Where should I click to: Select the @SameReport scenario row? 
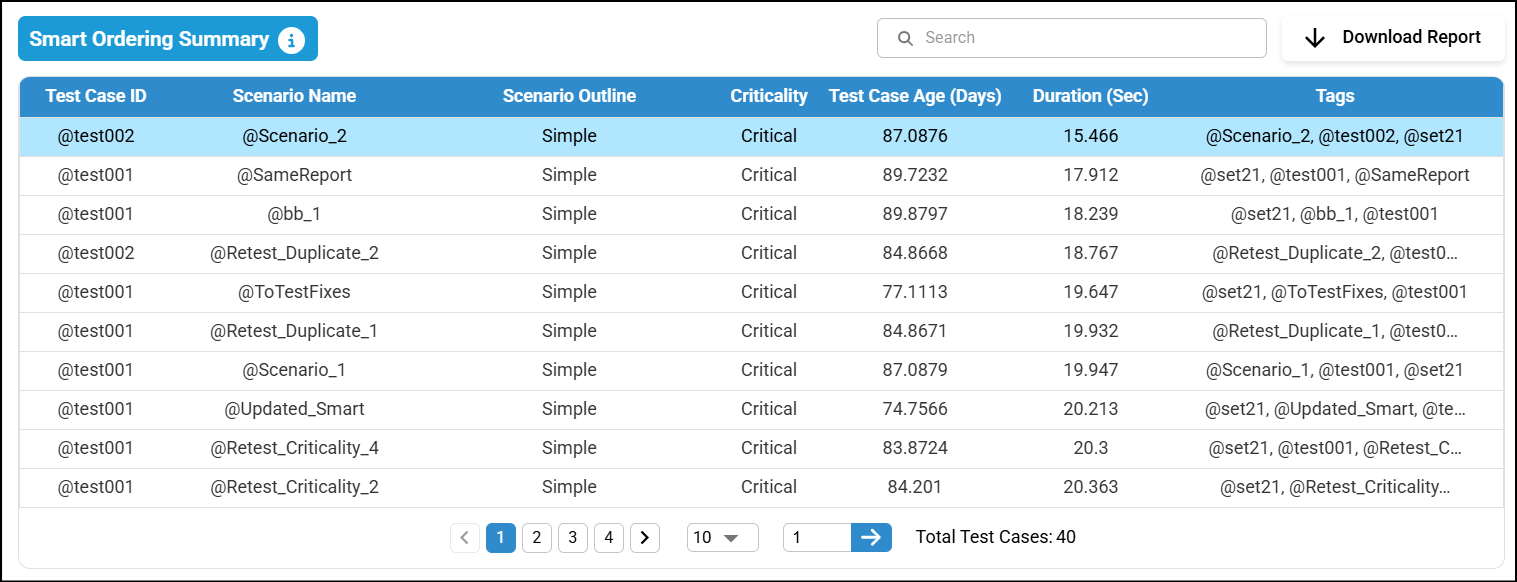(x=294, y=175)
